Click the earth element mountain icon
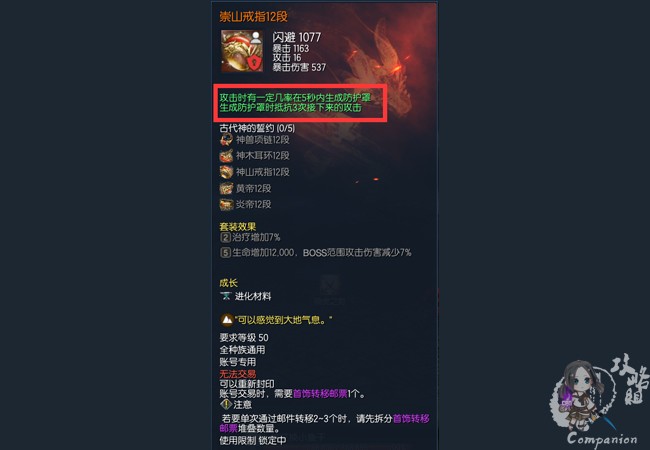650x450 pixels. coord(226,320)
